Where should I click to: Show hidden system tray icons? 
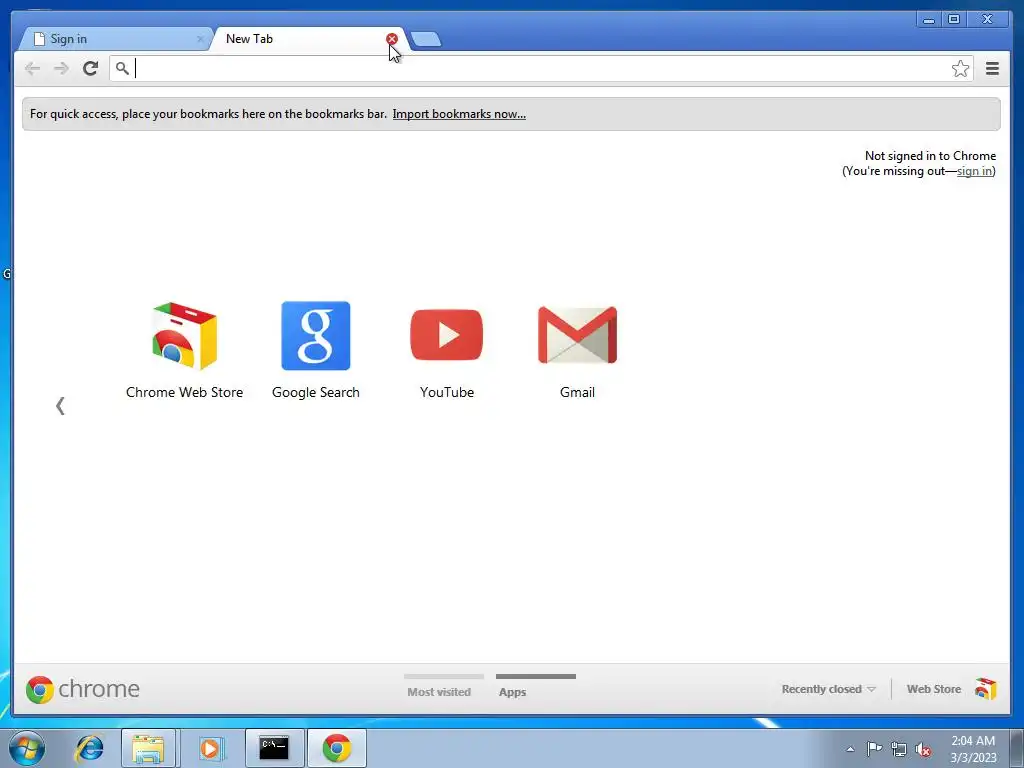point(850,749)
